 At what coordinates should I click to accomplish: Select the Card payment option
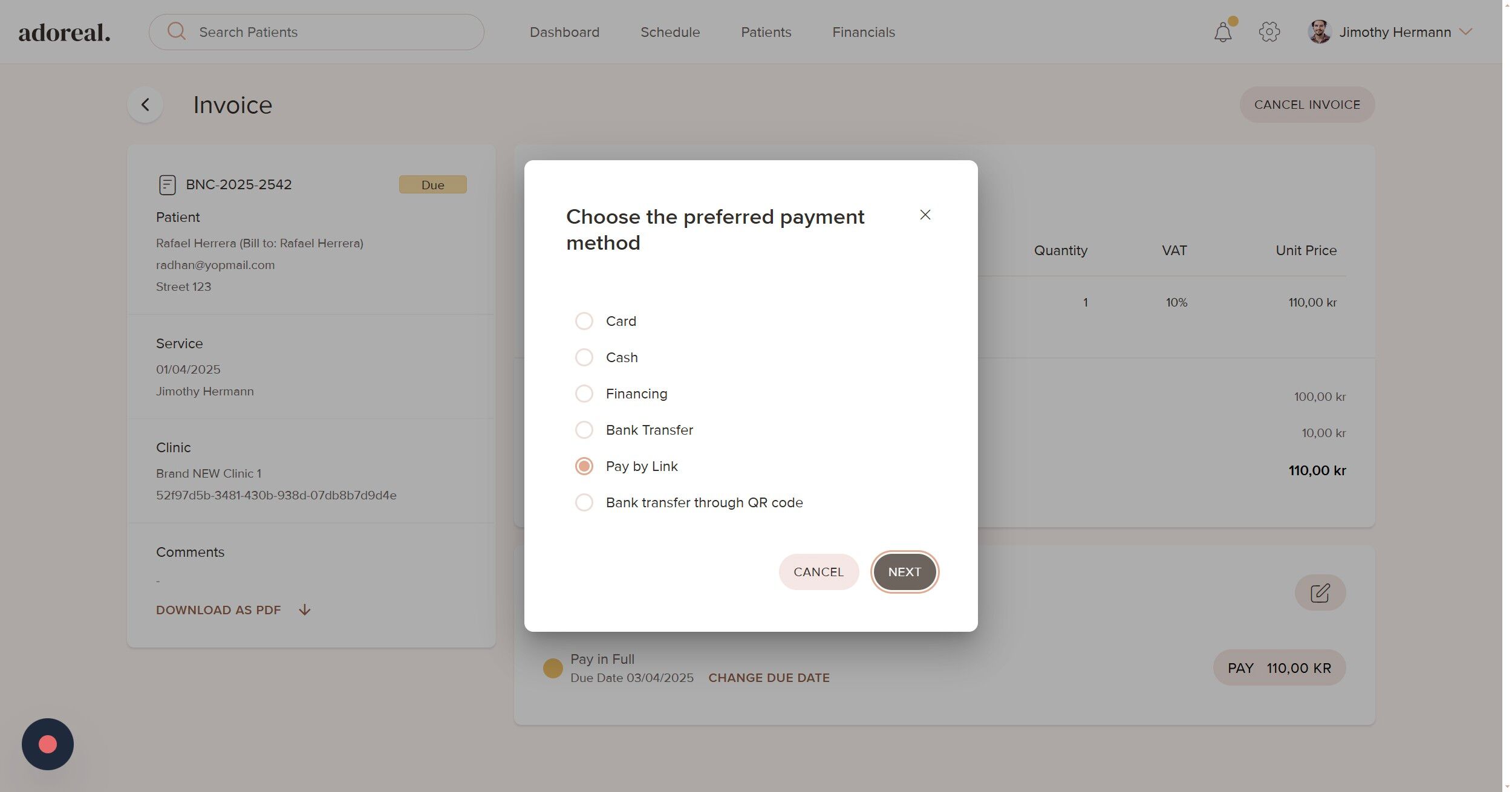click(584, 321)
